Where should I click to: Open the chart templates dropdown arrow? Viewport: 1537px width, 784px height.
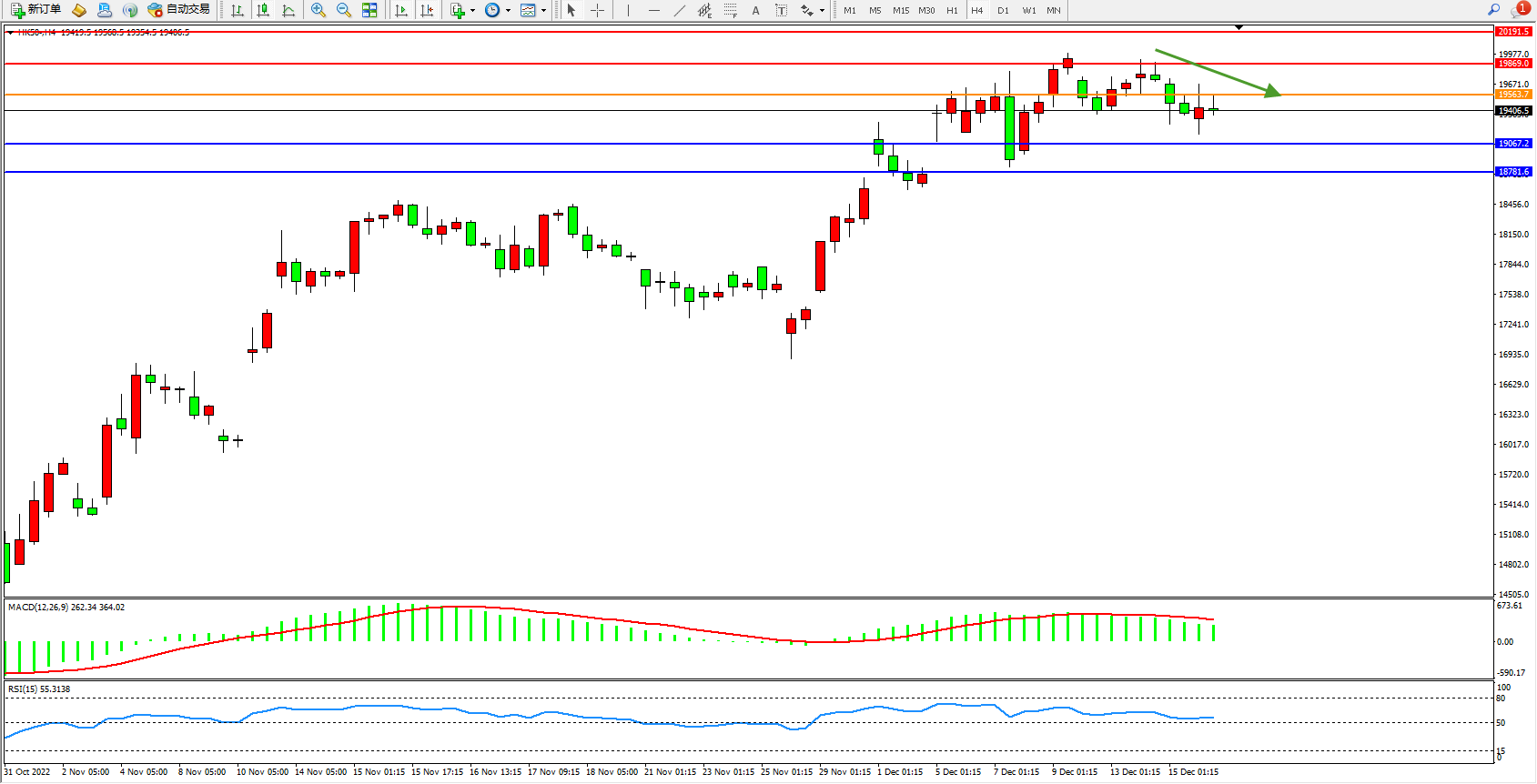click(x=543, y=11)
